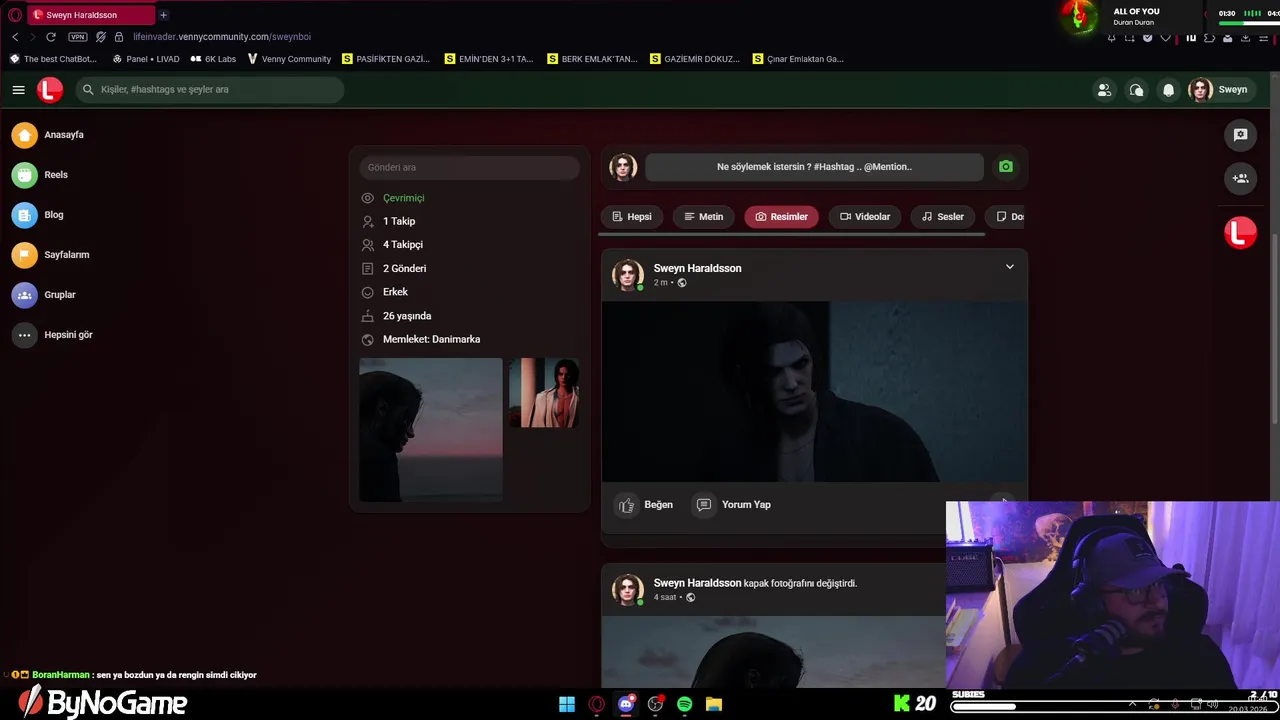Open the Opera menu icon

(x=14, y=15)
